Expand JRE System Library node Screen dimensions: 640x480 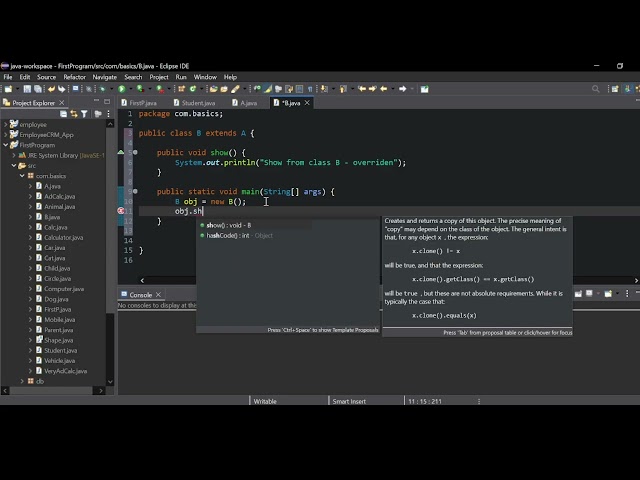coord(14,155)
